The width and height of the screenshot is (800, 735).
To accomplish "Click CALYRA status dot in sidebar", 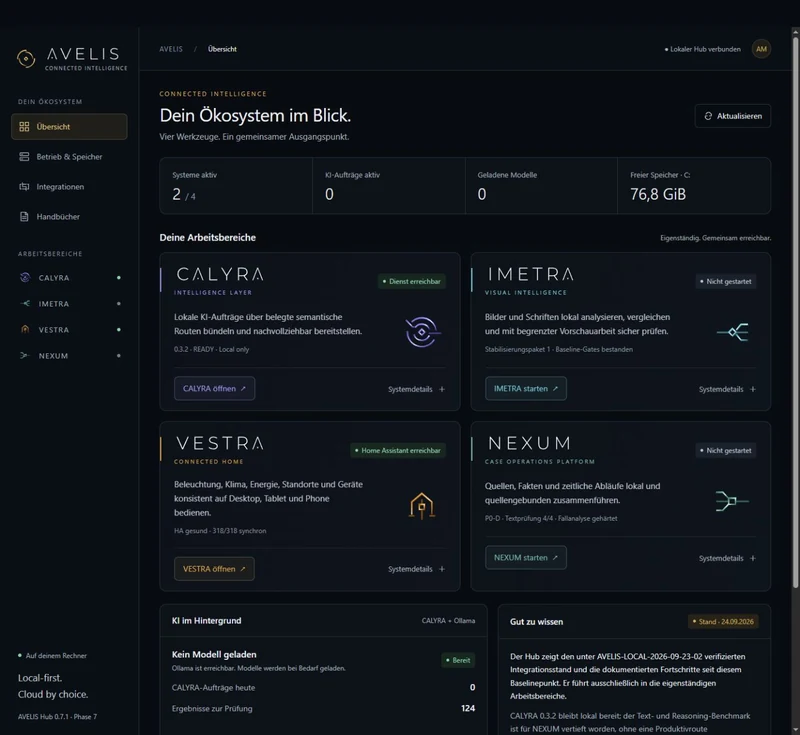I will tap(119, 277).
